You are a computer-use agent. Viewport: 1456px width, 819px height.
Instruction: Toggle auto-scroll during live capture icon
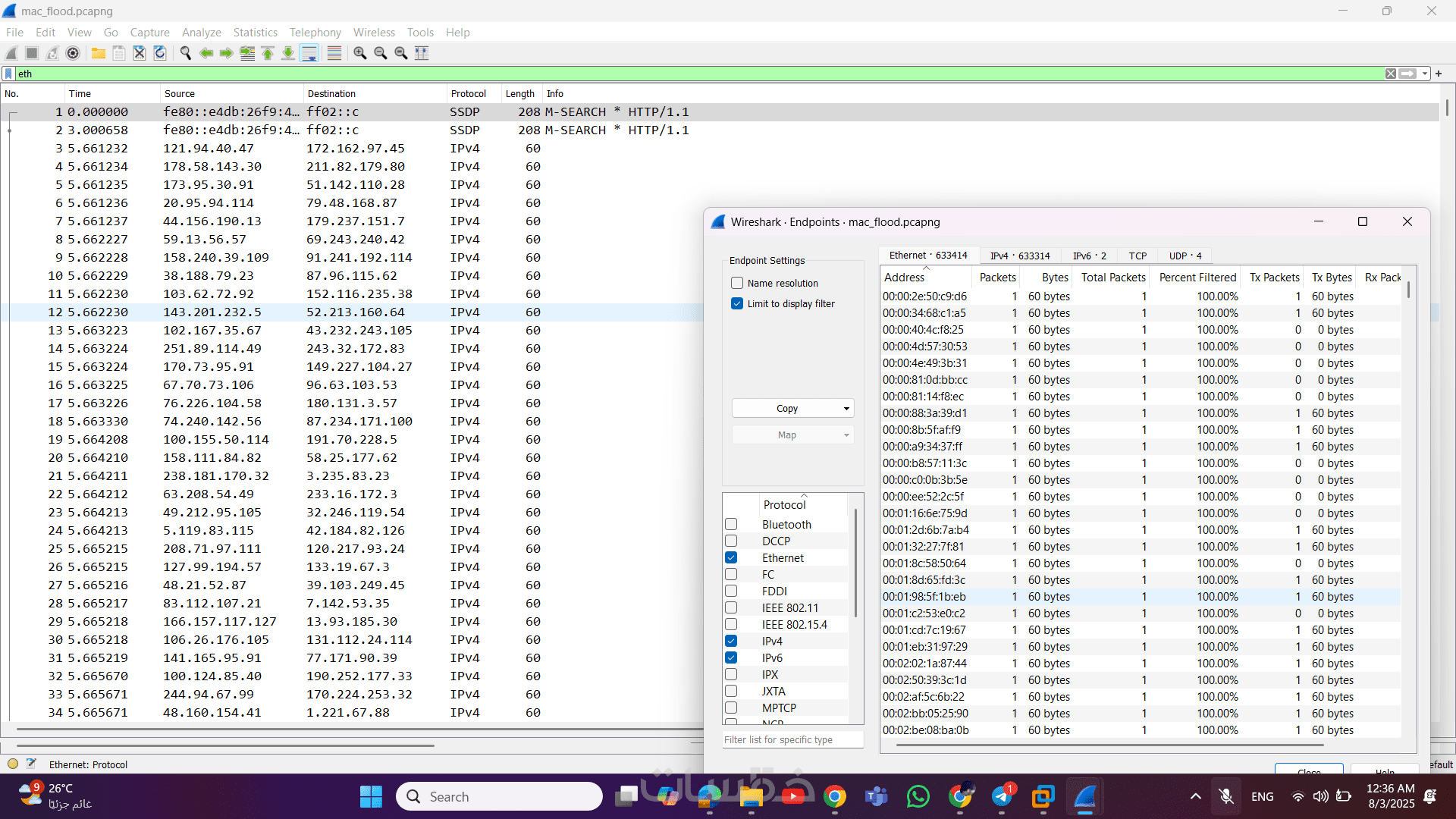309,53
